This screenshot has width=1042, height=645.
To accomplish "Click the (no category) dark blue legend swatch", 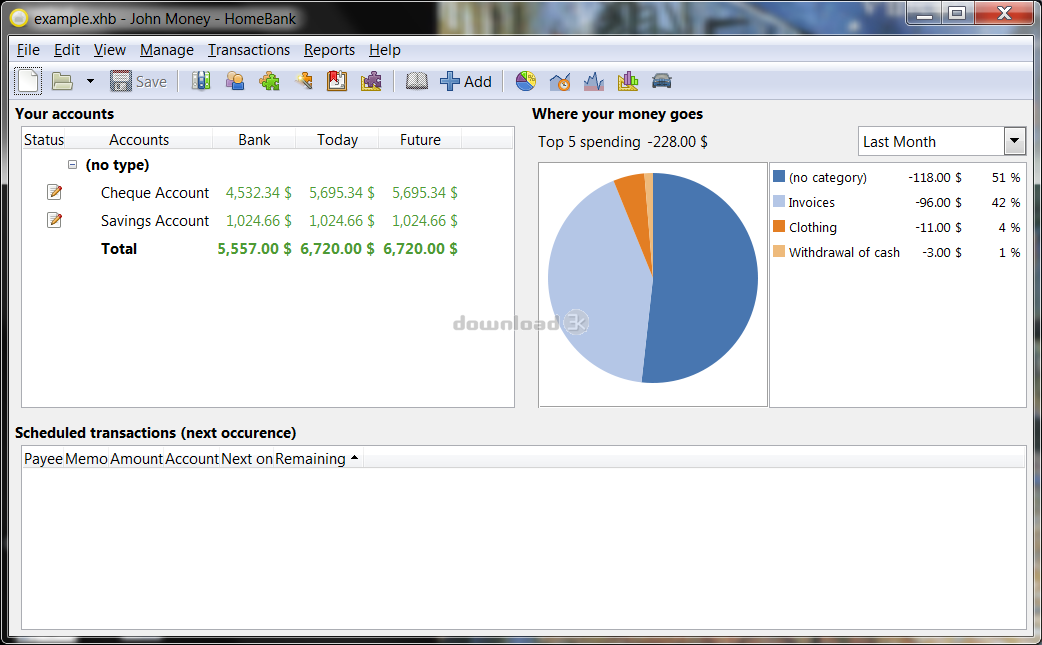I will (x=779, y=177).
